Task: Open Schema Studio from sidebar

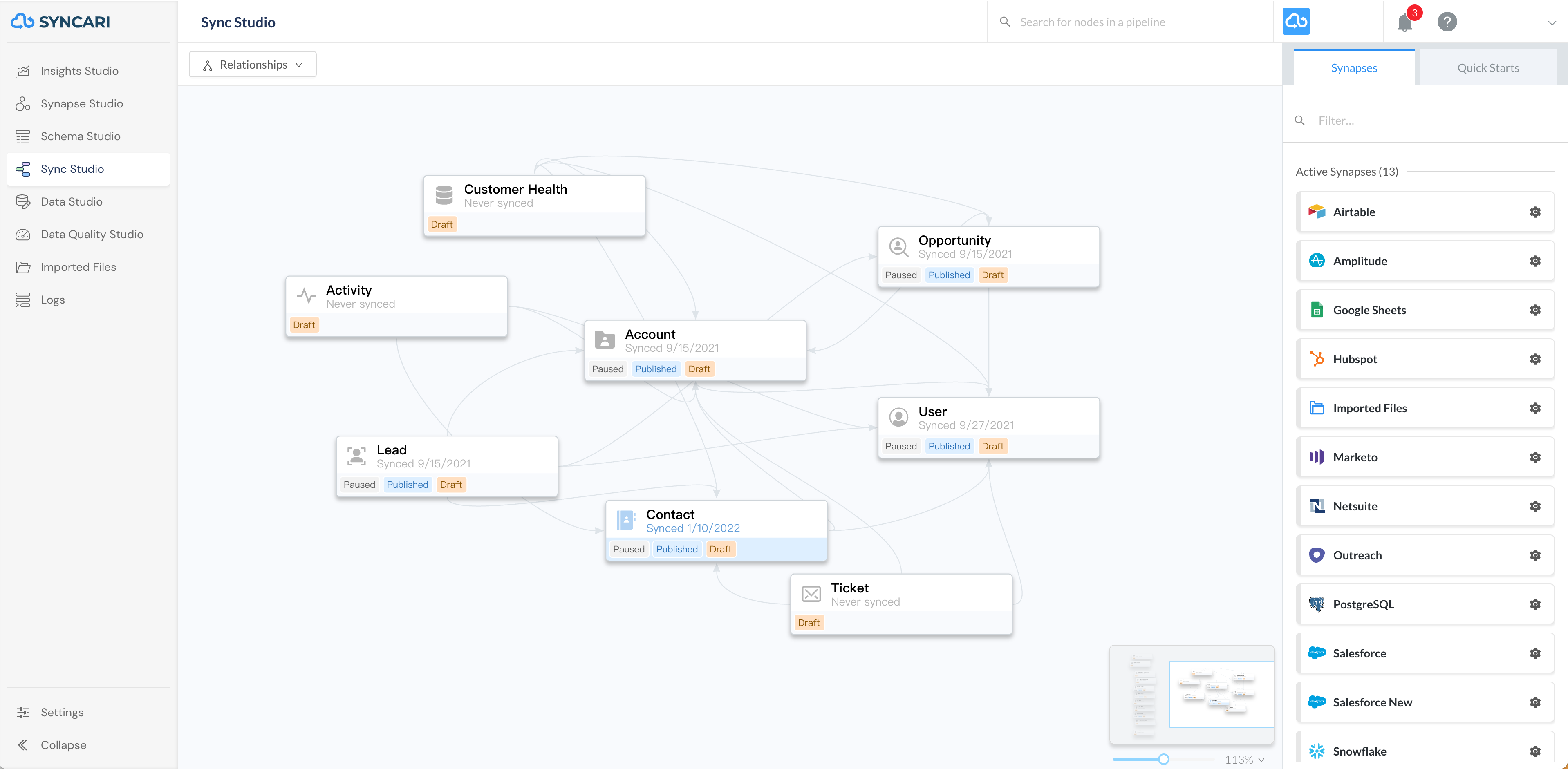Action: pyautogui.click(x=87, y=136)
